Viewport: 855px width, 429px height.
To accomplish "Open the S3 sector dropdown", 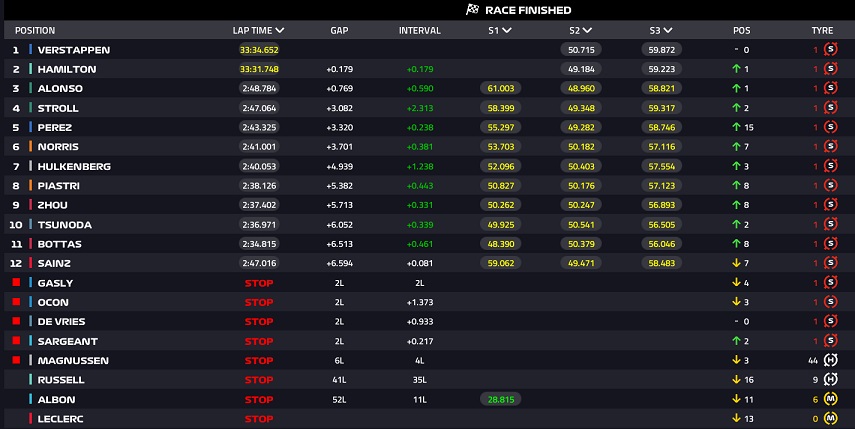I will tap(670, 30).
